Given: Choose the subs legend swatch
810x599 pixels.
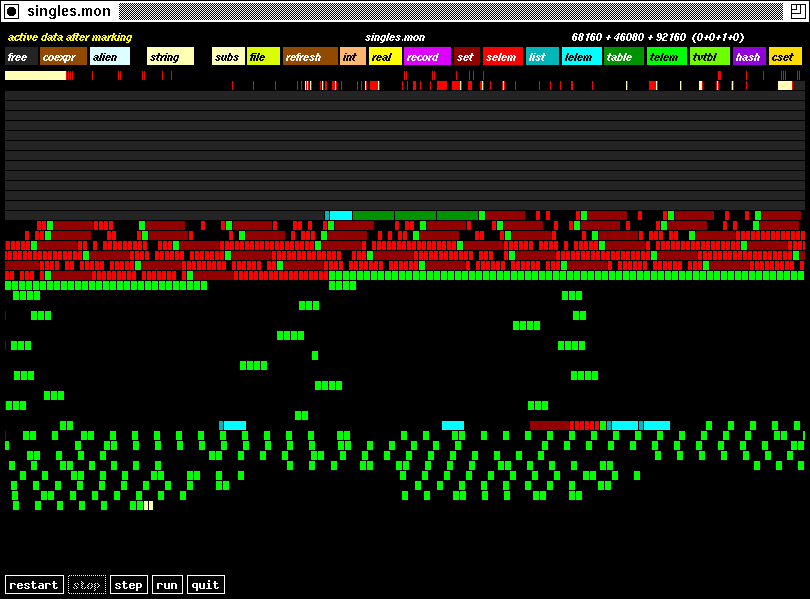Looking at the screenshot, I should [x=228, y=57].
